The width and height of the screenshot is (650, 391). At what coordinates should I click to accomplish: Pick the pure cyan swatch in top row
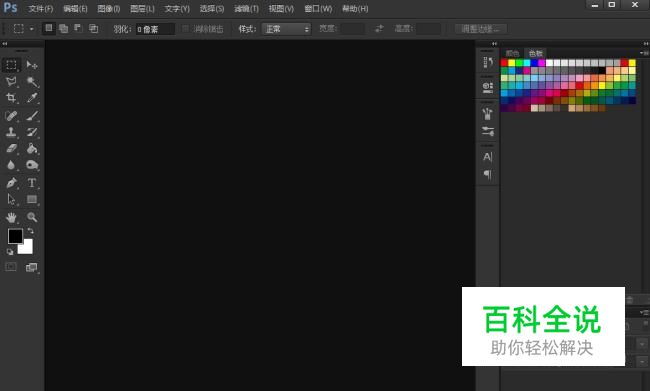point(527,63)
